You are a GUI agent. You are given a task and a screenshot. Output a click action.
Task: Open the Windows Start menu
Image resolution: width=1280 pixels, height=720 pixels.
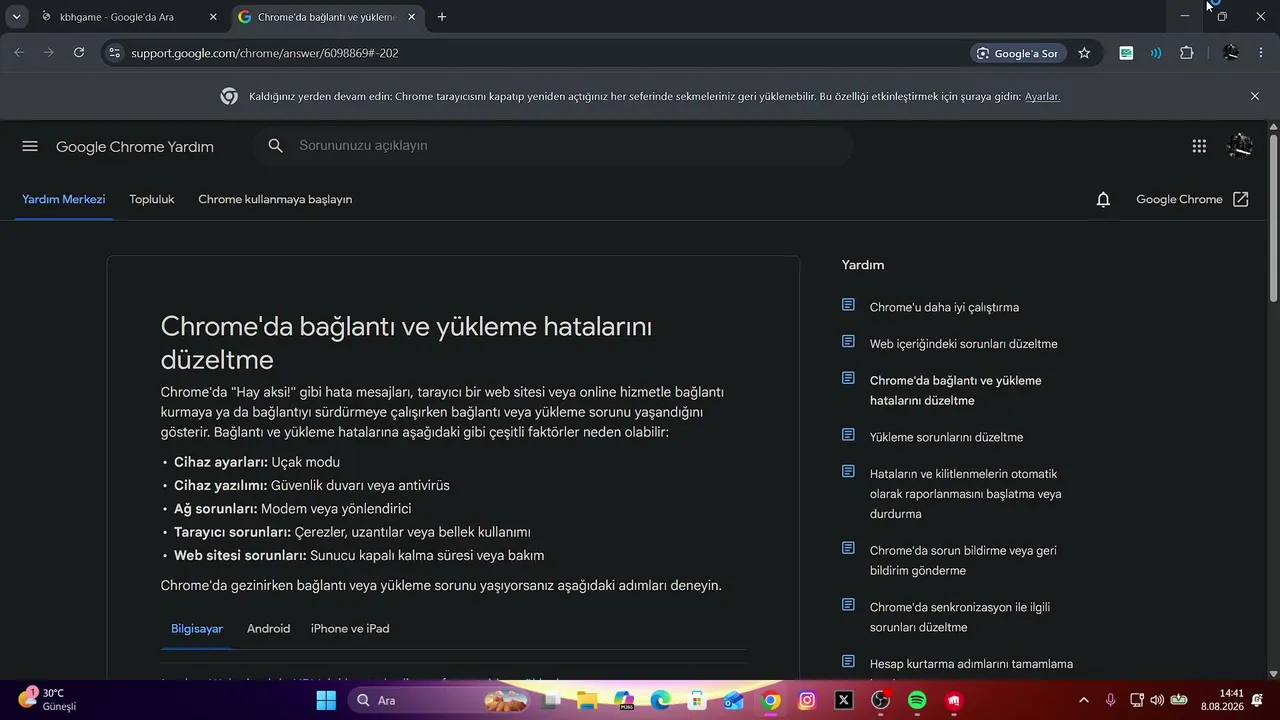pyautogui.click(x=326, y=700)
